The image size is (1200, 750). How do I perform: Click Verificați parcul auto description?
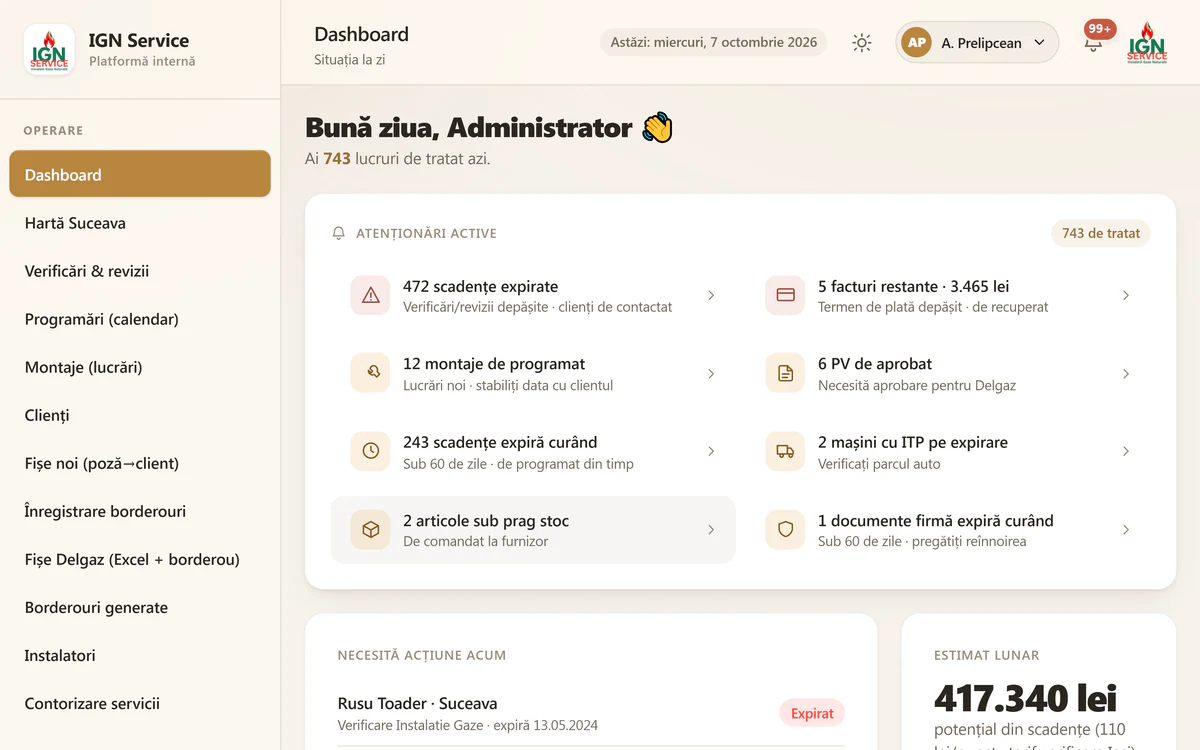point(879,463)
